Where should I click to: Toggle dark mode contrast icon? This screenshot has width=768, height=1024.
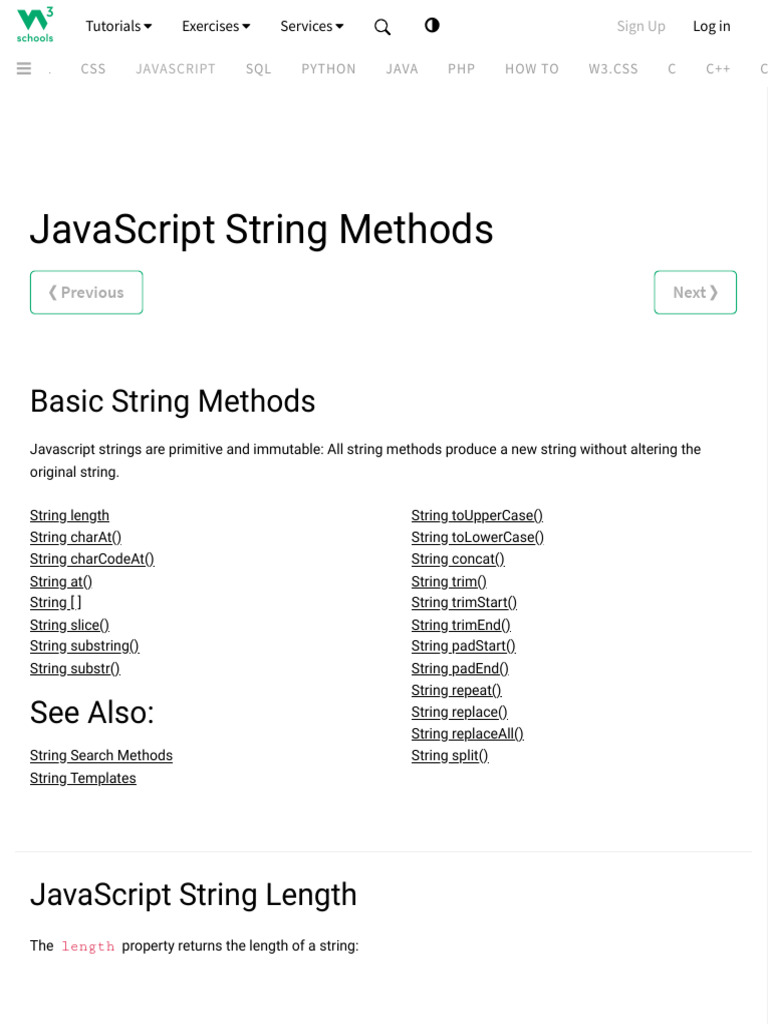[432, 25]
